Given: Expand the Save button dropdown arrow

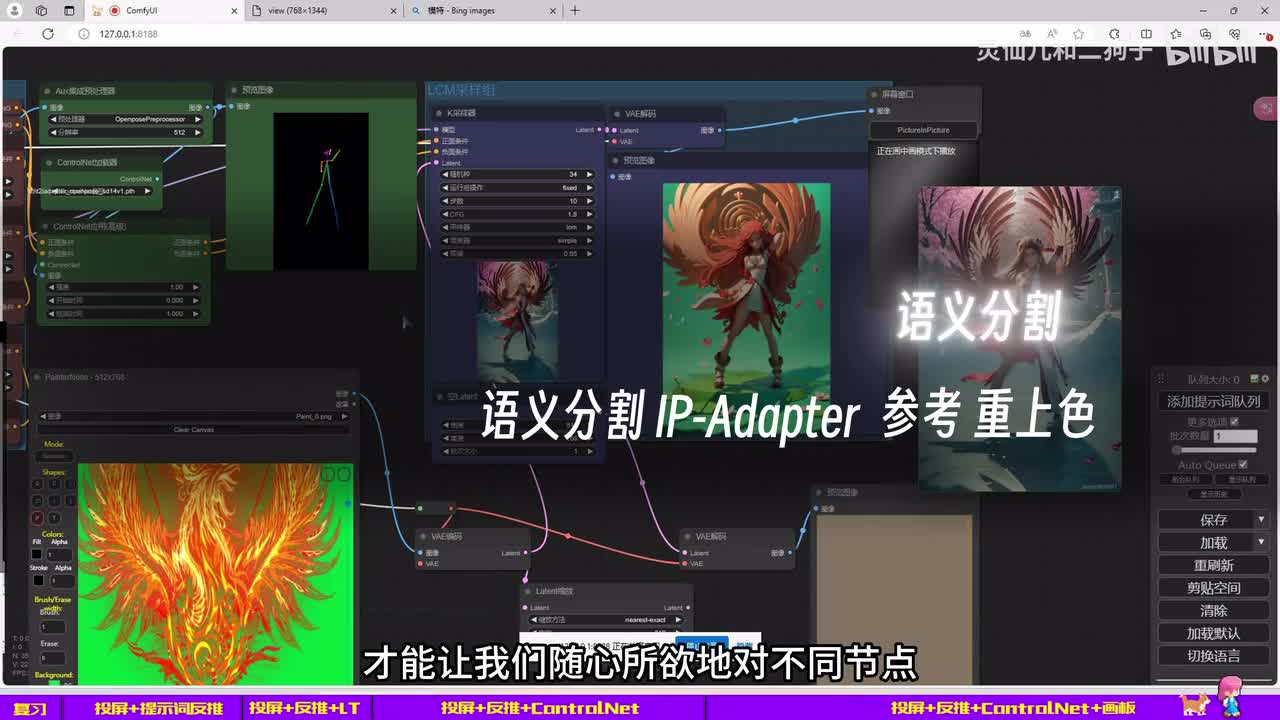Looking at the screenshot, I should click(1260, 520).
